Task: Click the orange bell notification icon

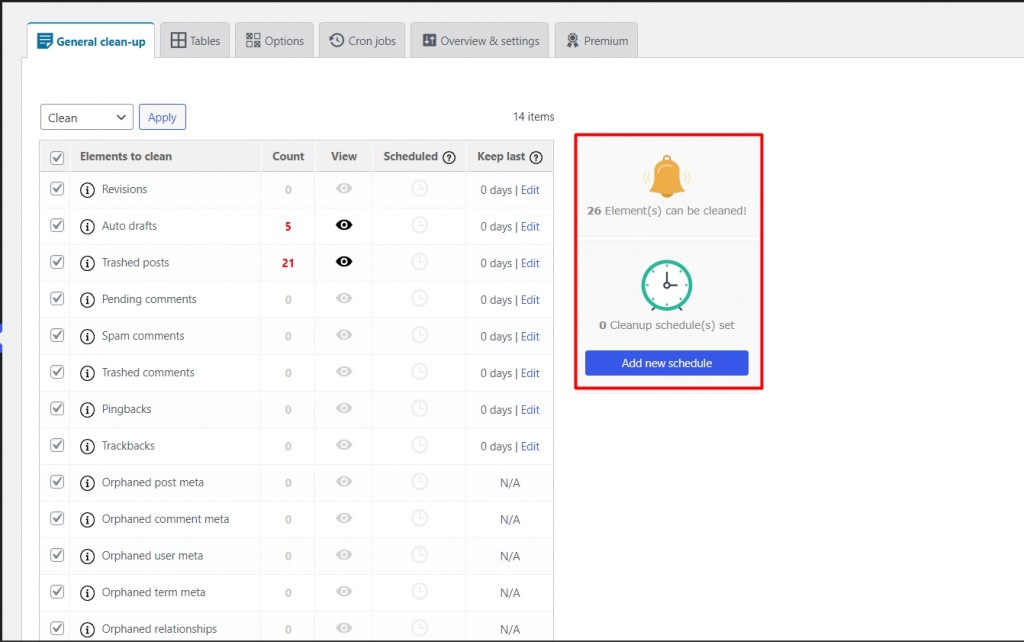Action: [x=667, y=176]
